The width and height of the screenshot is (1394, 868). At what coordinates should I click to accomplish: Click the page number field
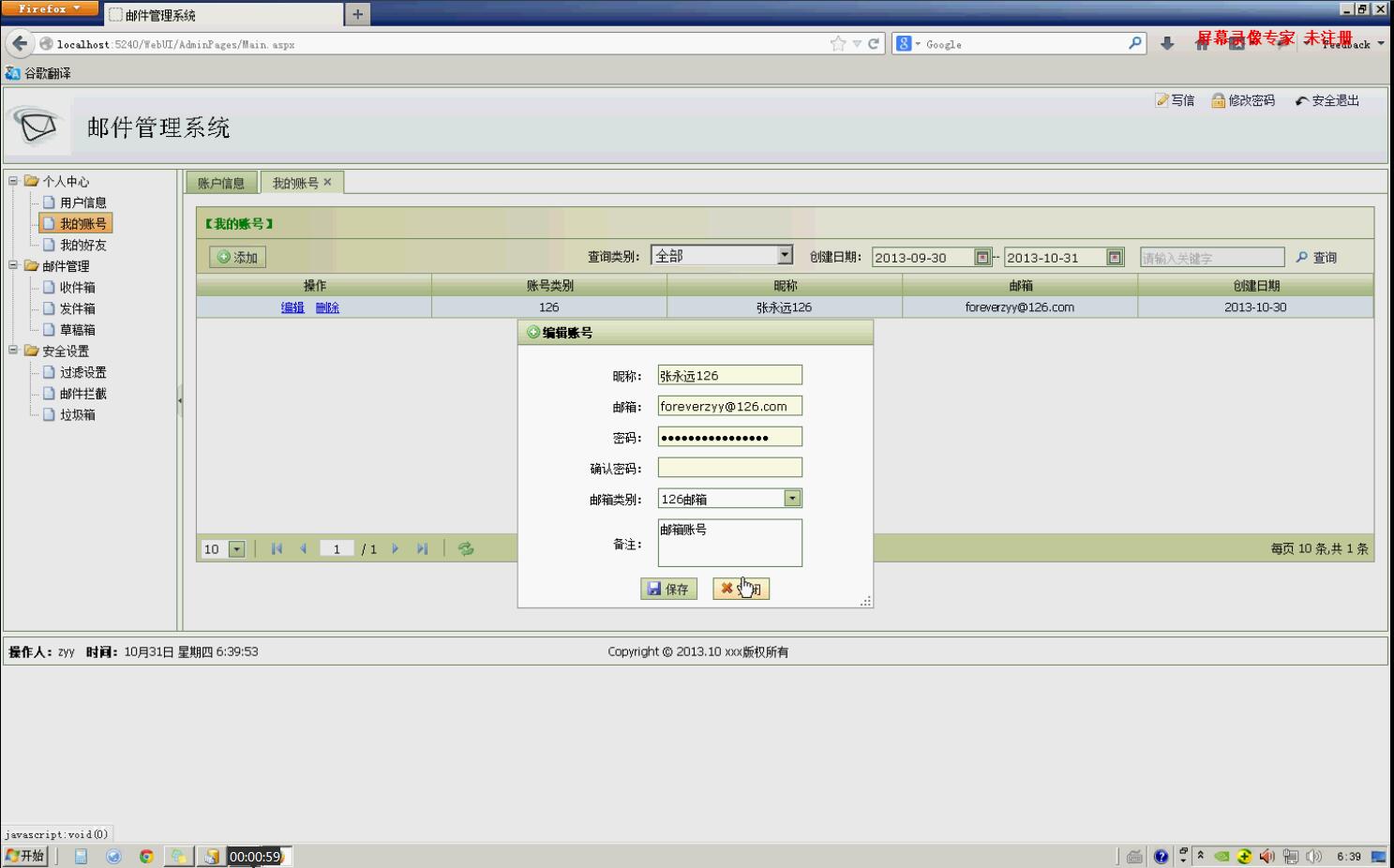point(337,549)
